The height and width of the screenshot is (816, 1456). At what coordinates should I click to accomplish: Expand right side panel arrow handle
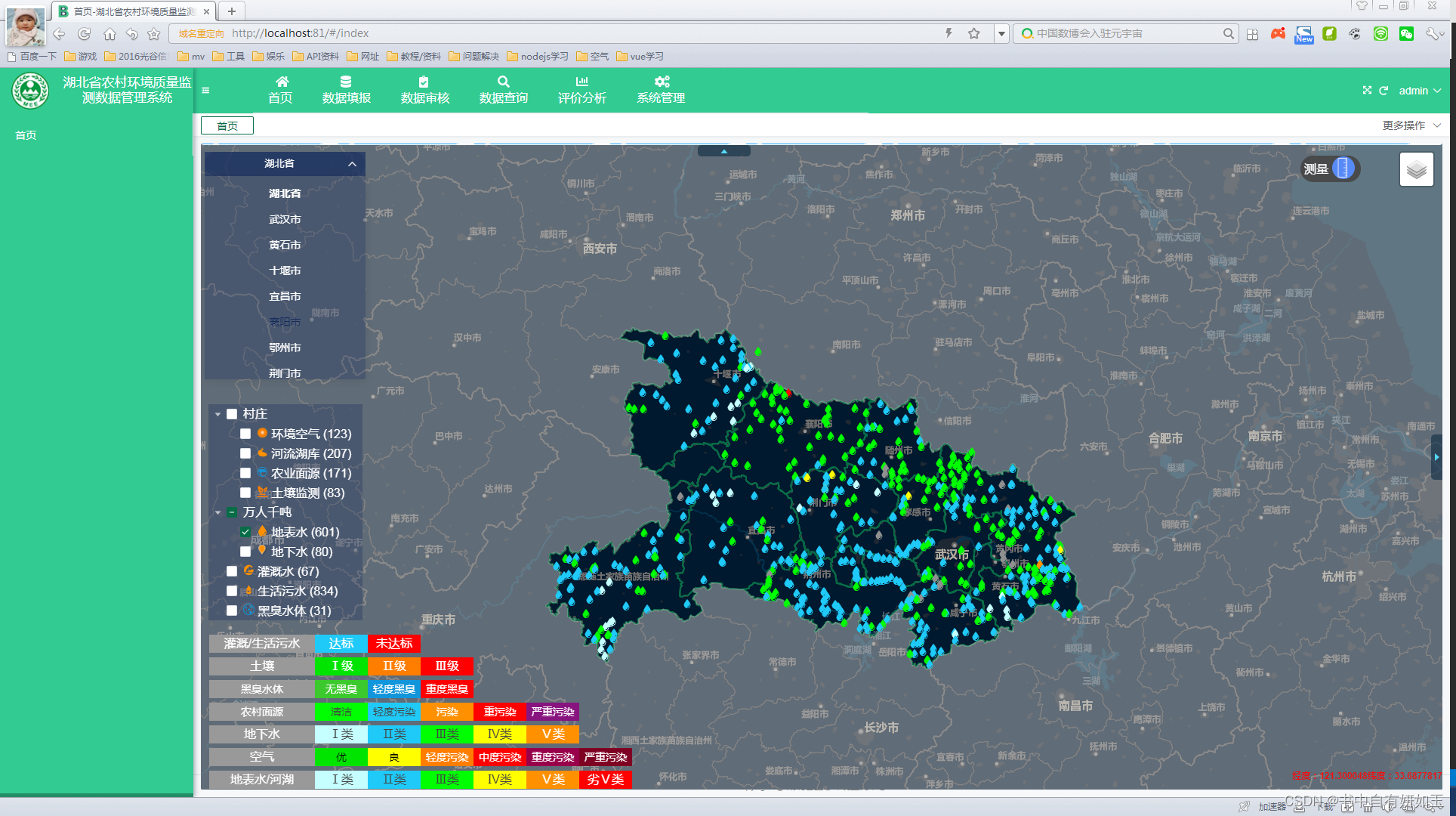pos(1436,457)
